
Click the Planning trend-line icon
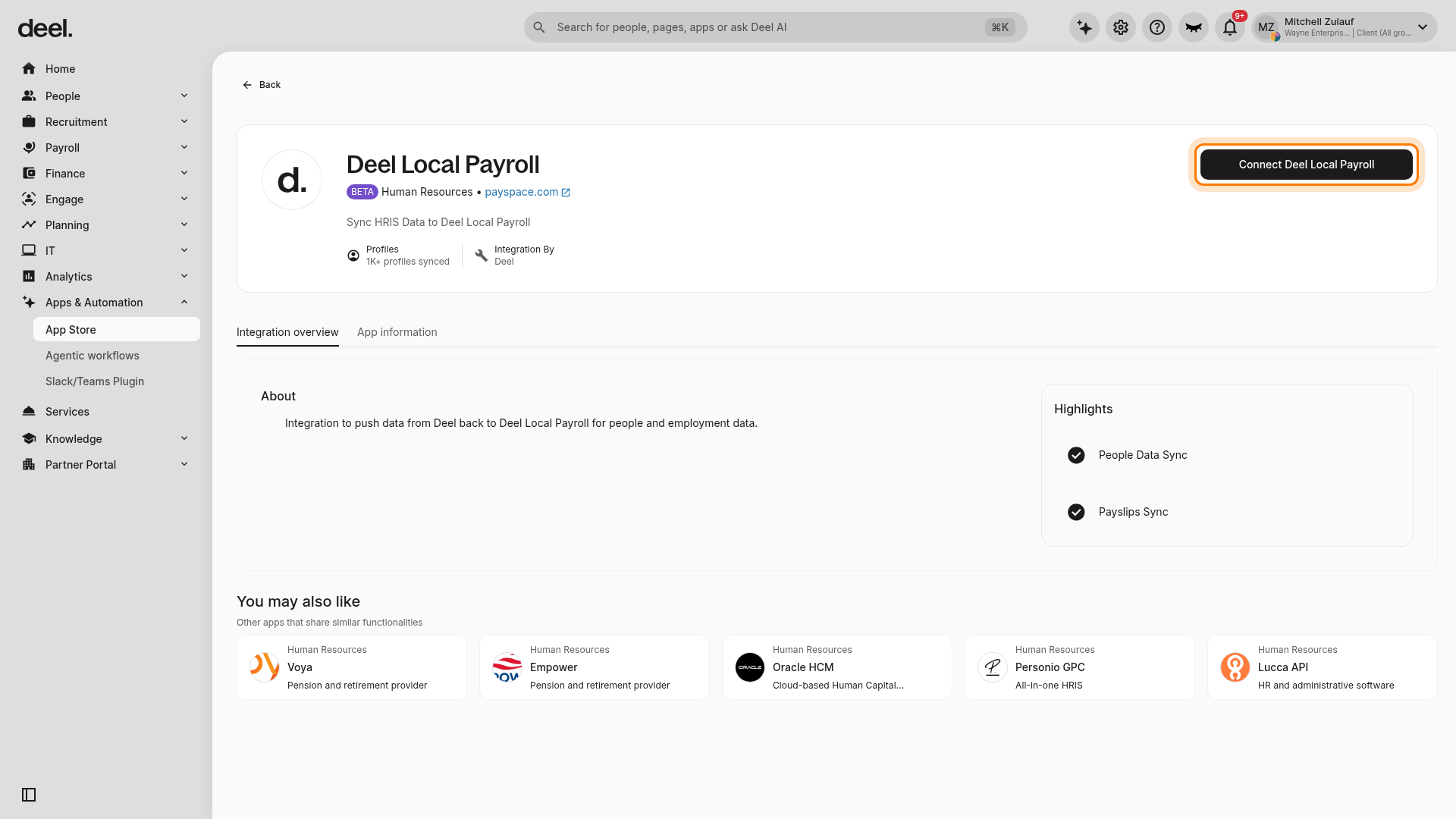(x=29, y=225)
